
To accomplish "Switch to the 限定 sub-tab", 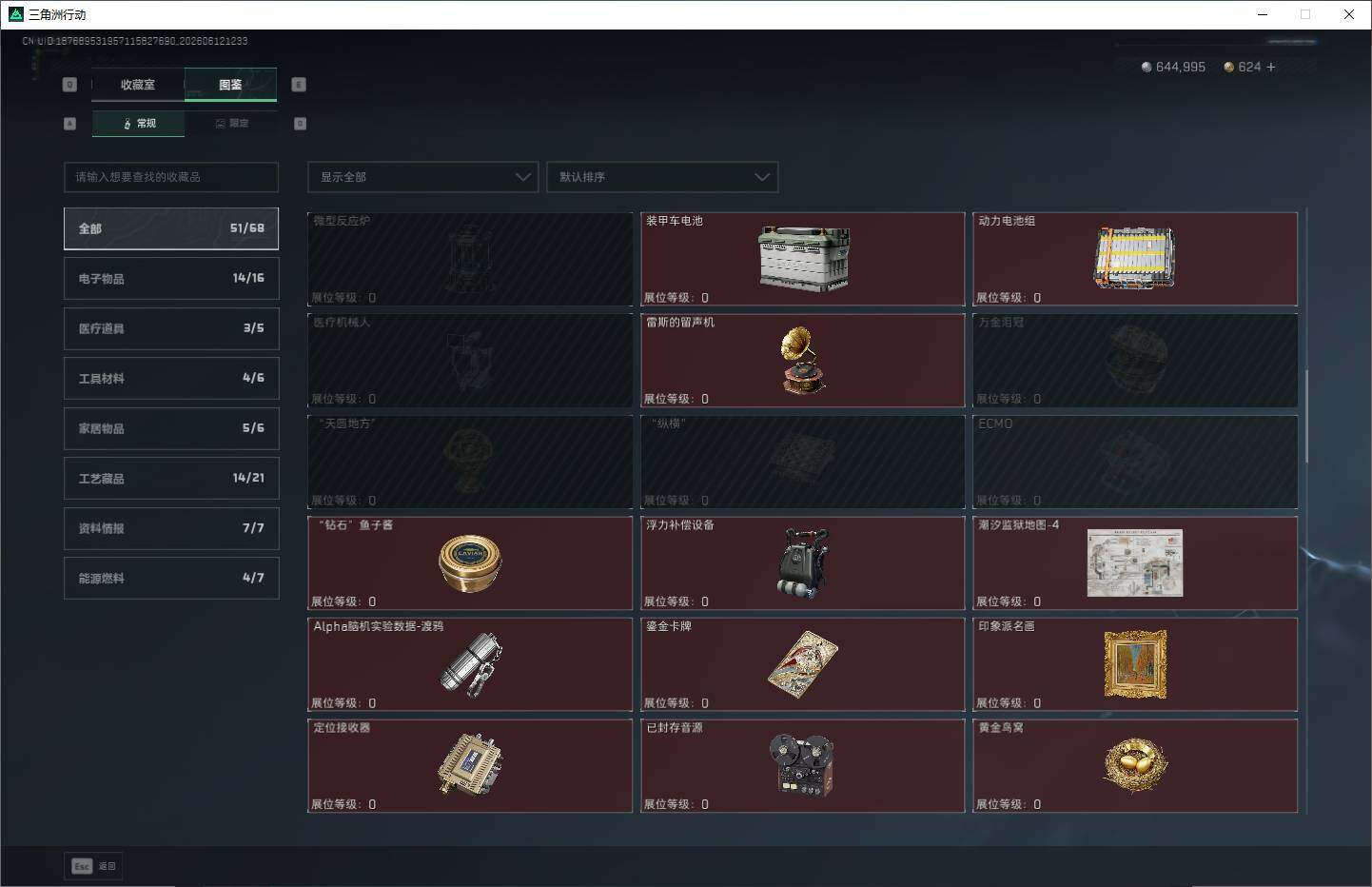I will (x=231, y=124).
